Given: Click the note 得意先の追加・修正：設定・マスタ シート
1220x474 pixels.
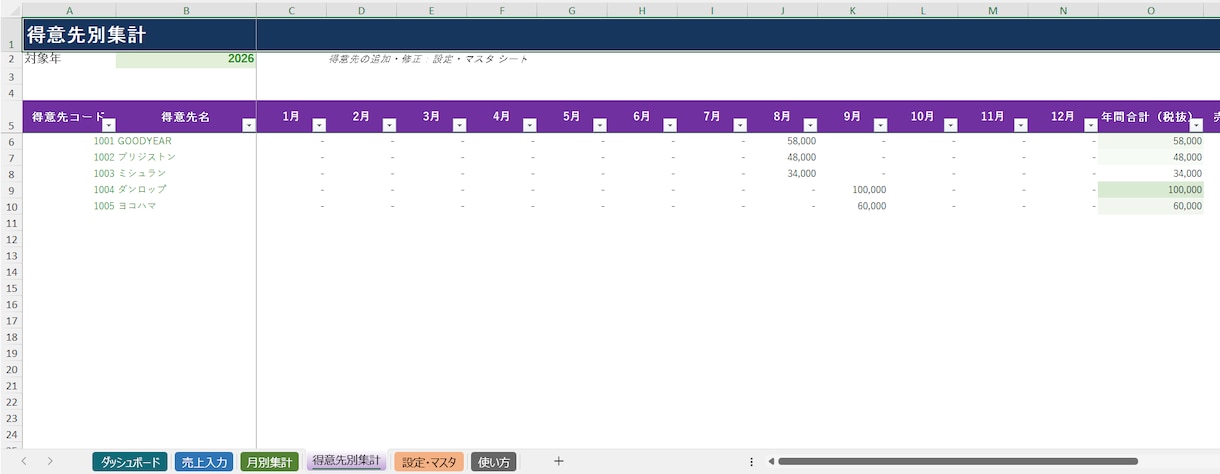Looking at the screenshot, I should (x=428, y=59).
